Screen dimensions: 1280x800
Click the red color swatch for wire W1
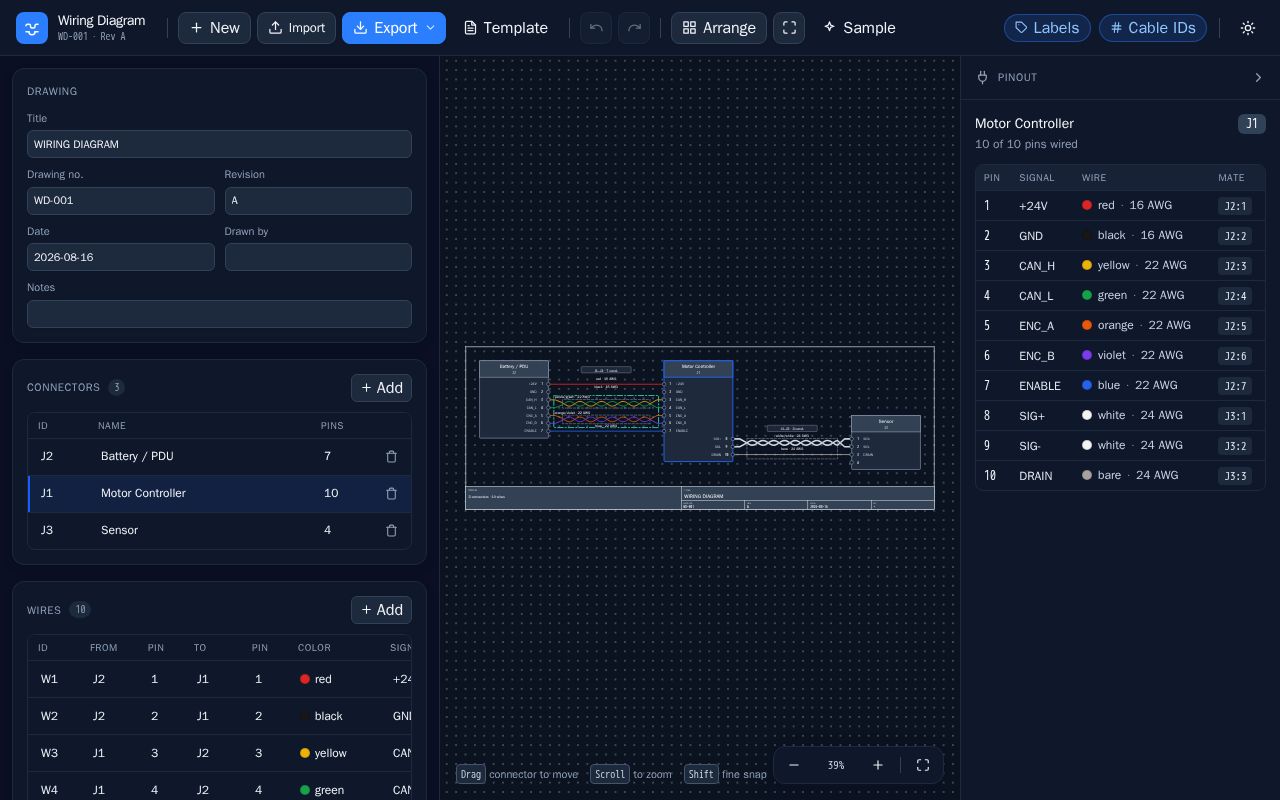tap(305, 679)
